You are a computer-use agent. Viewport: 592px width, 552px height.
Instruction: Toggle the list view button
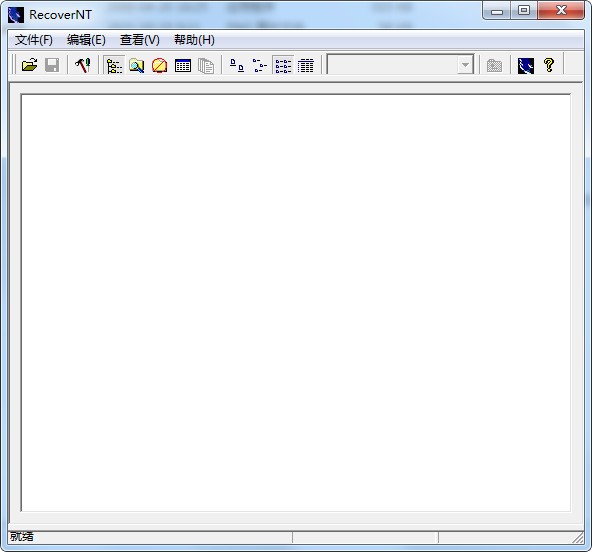point(283,65)
